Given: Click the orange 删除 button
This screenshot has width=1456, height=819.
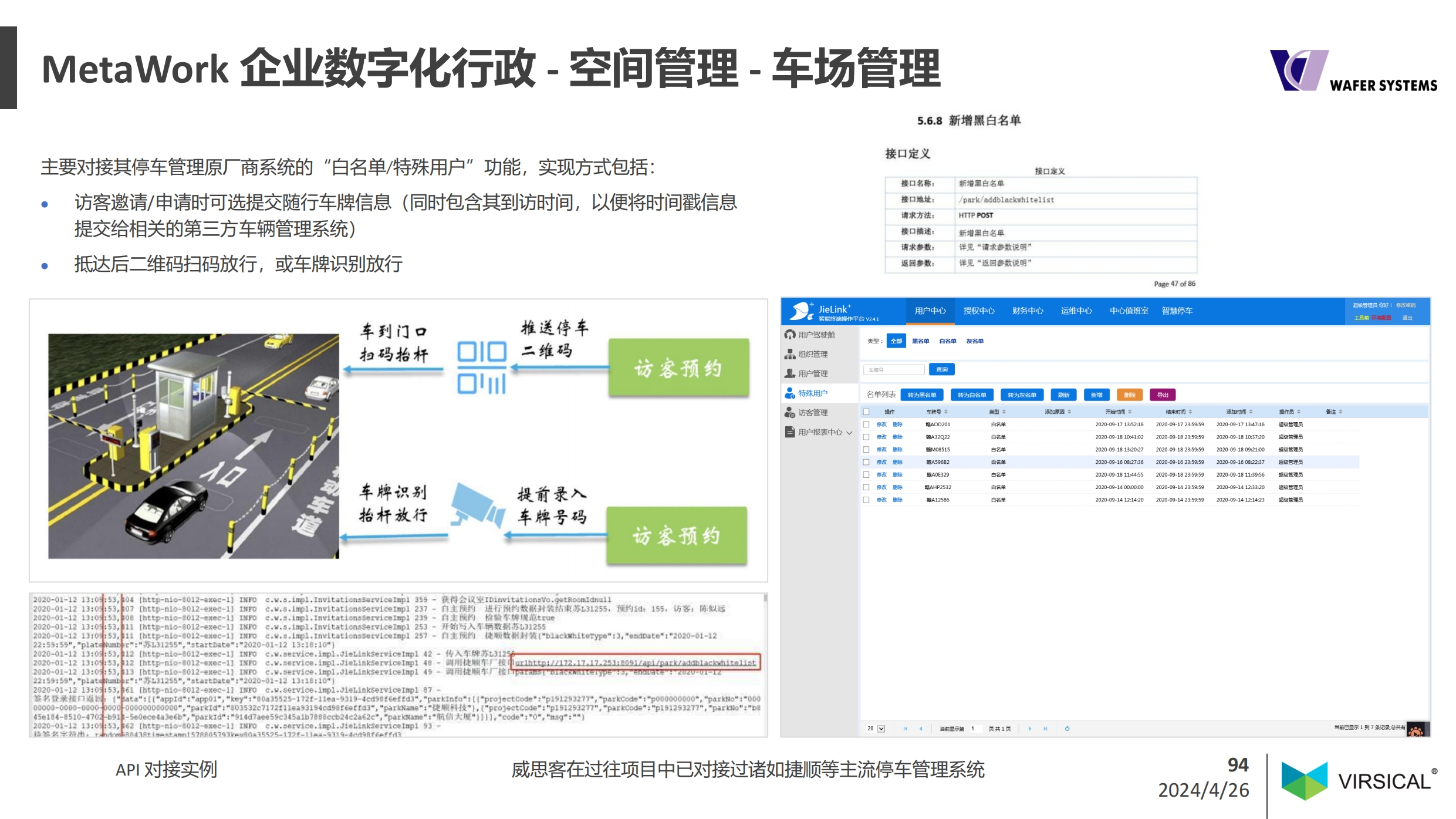Looking at the screenshot, I should (x=1130, y=395).
